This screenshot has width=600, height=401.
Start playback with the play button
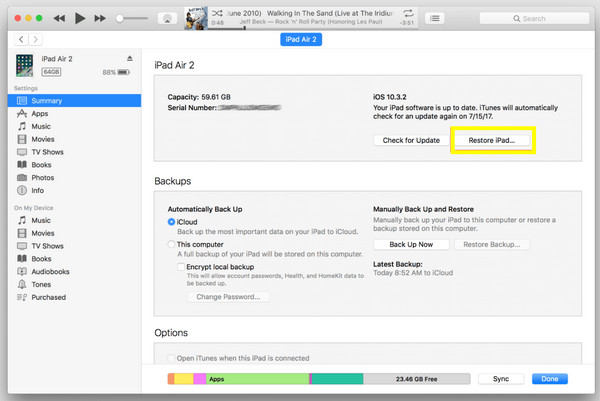(80, 18)
